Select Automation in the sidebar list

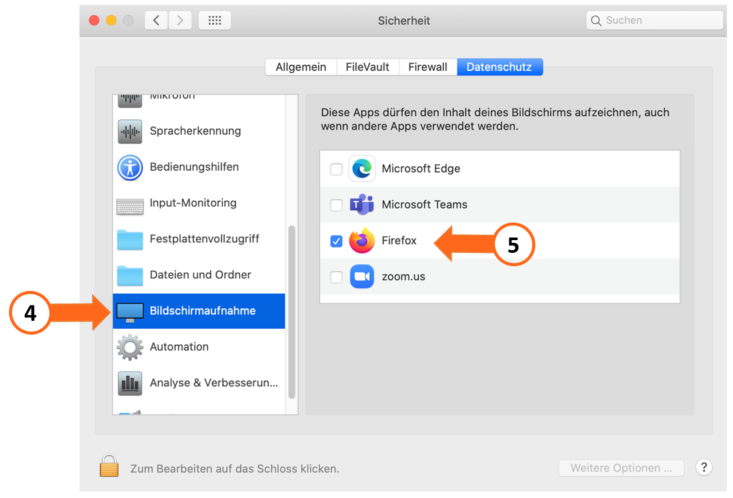tap(199, 347)
